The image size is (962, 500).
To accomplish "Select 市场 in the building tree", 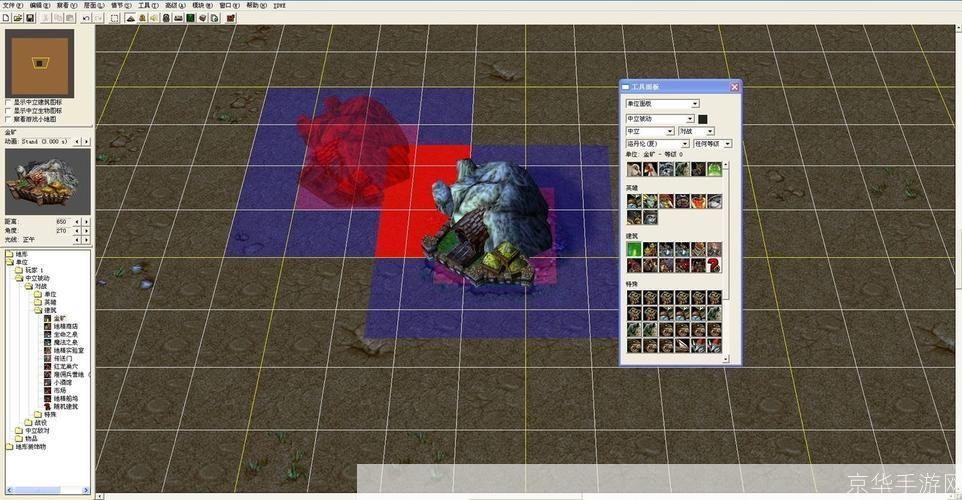I will coord(60,390).
